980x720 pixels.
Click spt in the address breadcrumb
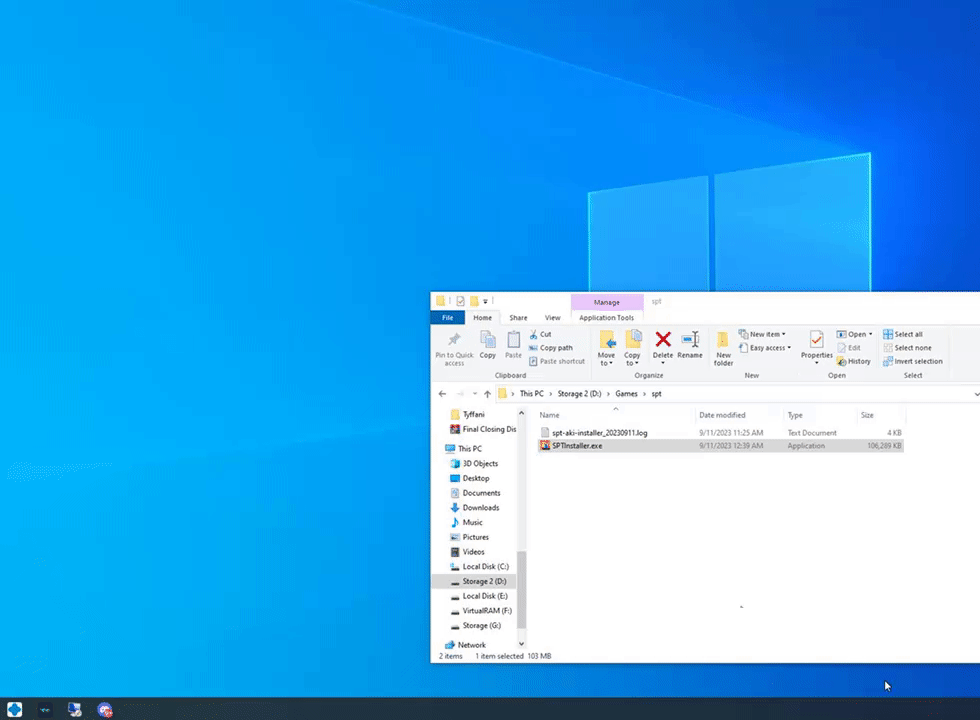click(656, 394)
